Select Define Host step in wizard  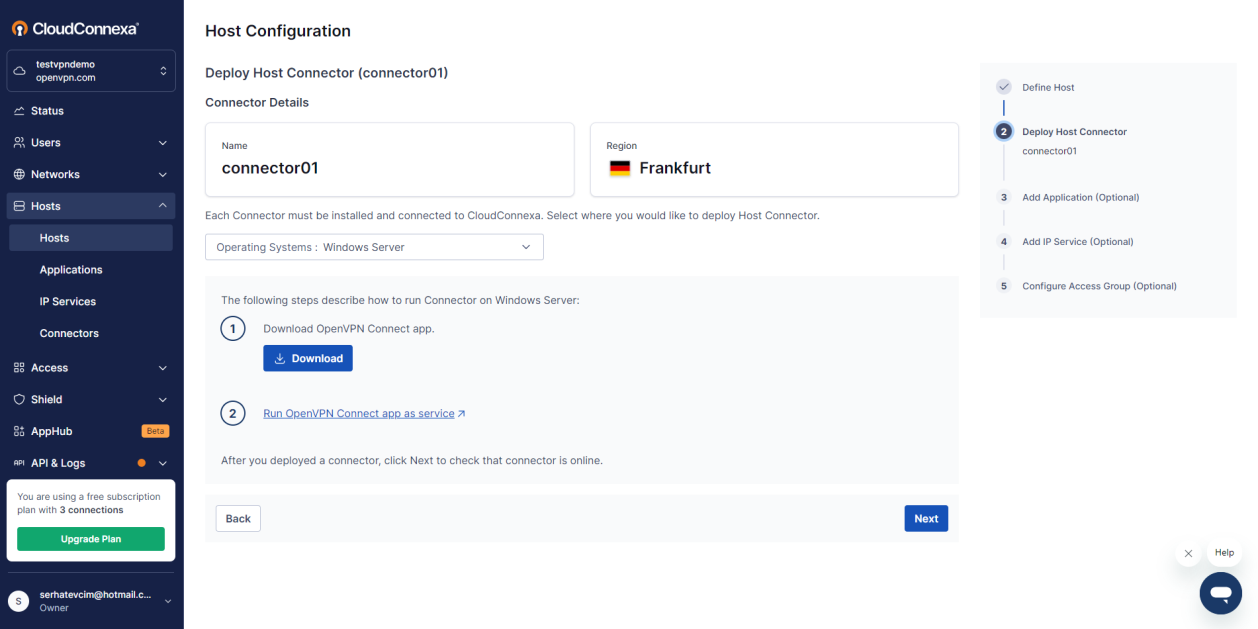[1047, 88]
